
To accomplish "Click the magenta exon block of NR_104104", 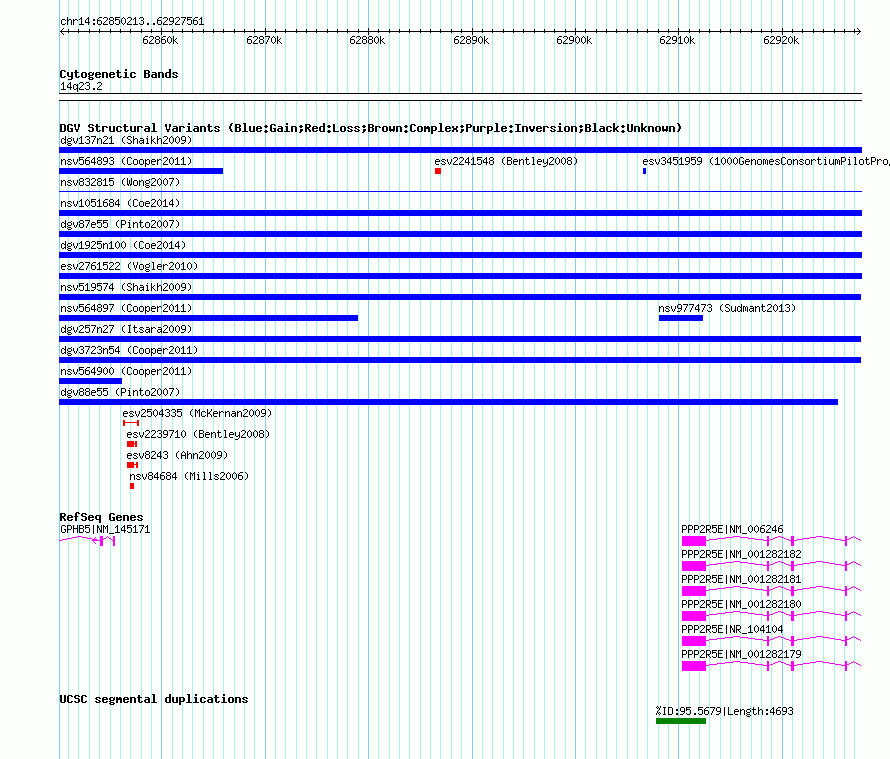I will point(694,641).
